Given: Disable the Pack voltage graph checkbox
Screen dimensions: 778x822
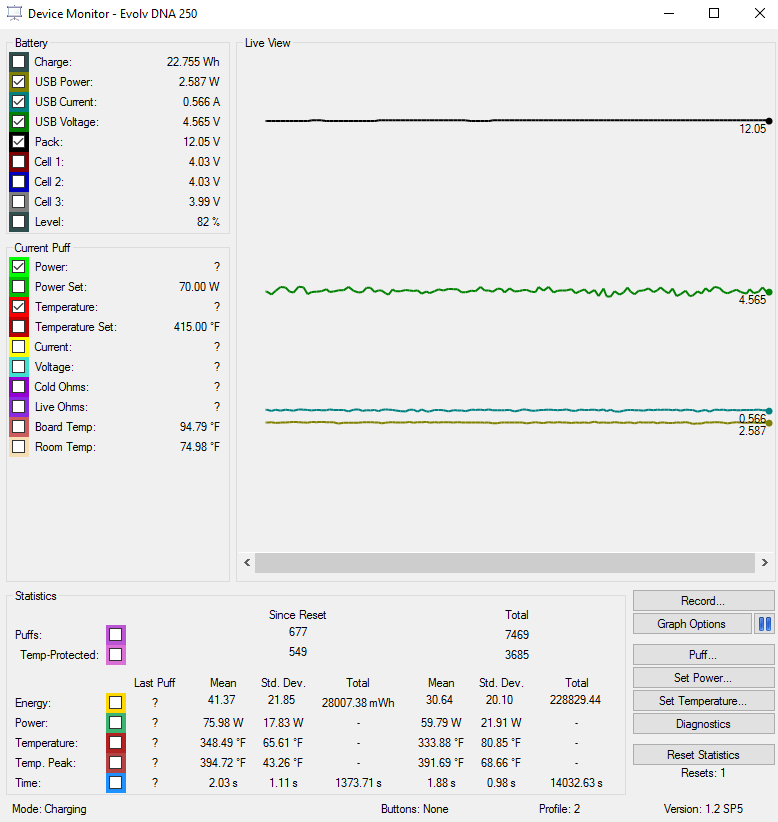Looking at the screenshot, I should click(19, 142).
